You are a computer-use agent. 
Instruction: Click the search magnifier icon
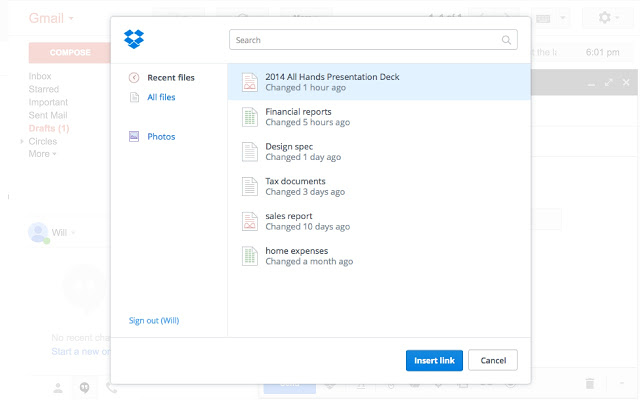click(507, 41)
